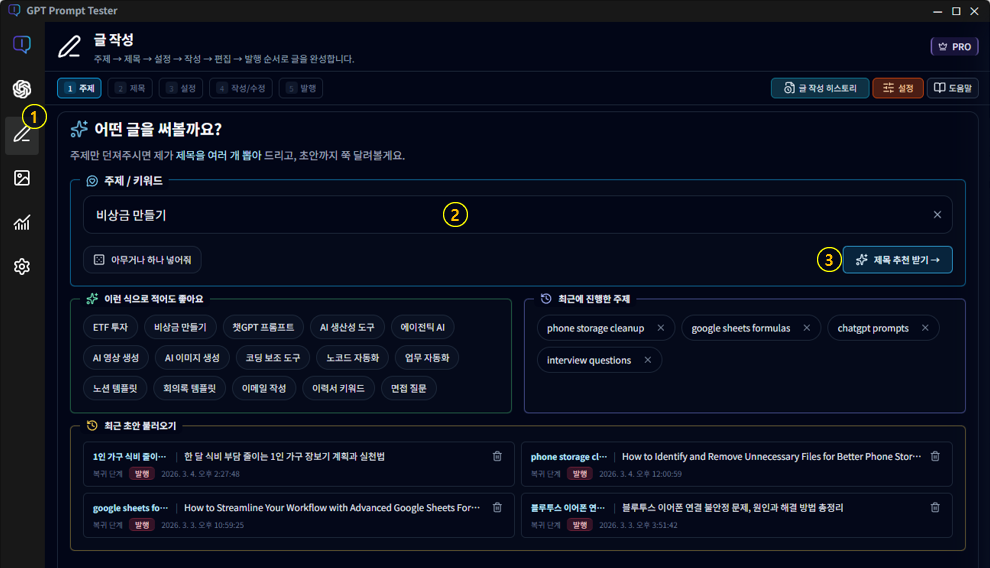Click 제목 추천 받기 button
Image resolution: width=990 pixels, height=568 pixels.
click(897, 260)
